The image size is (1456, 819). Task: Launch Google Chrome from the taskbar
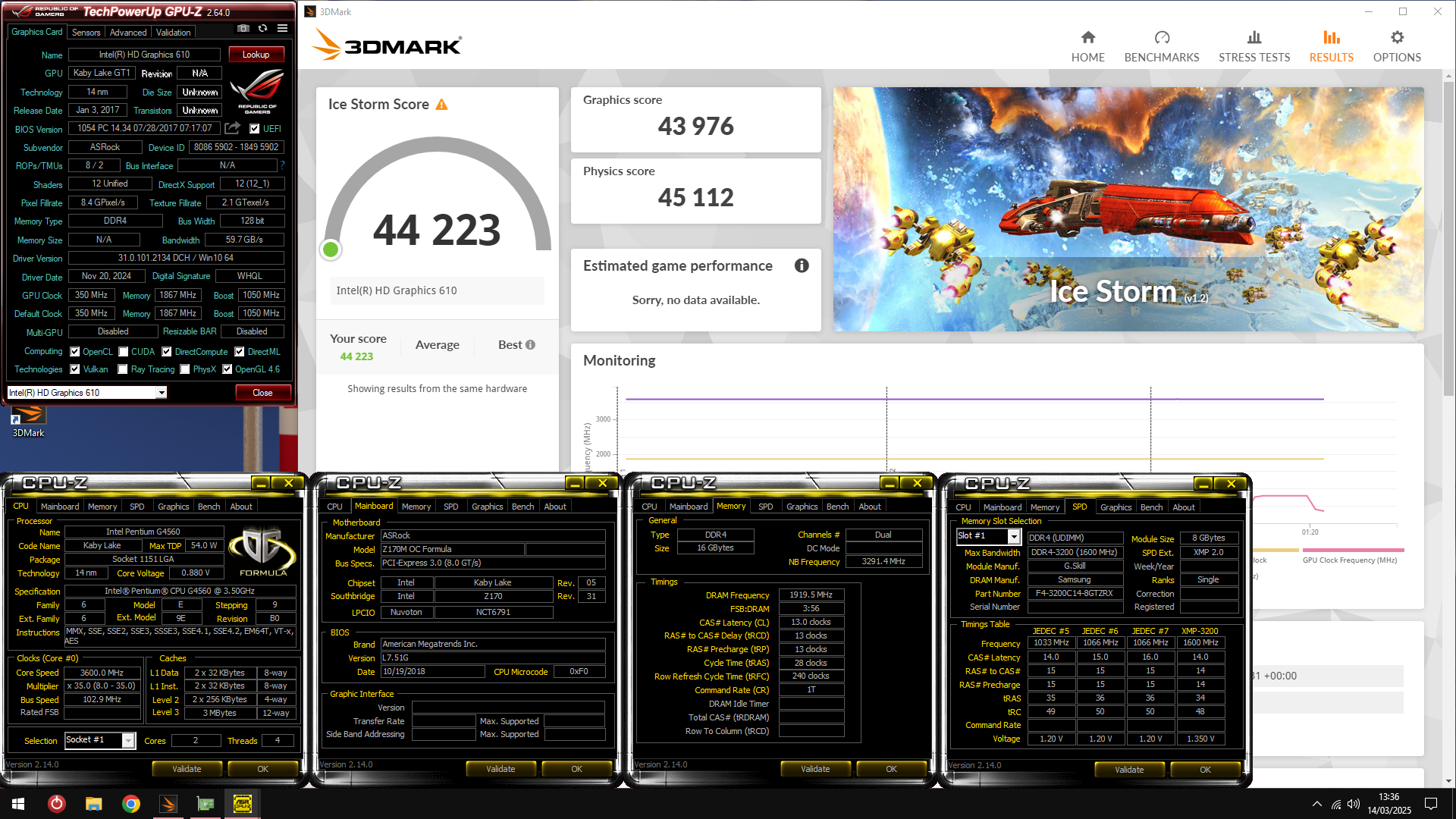[x=131, y=804]
